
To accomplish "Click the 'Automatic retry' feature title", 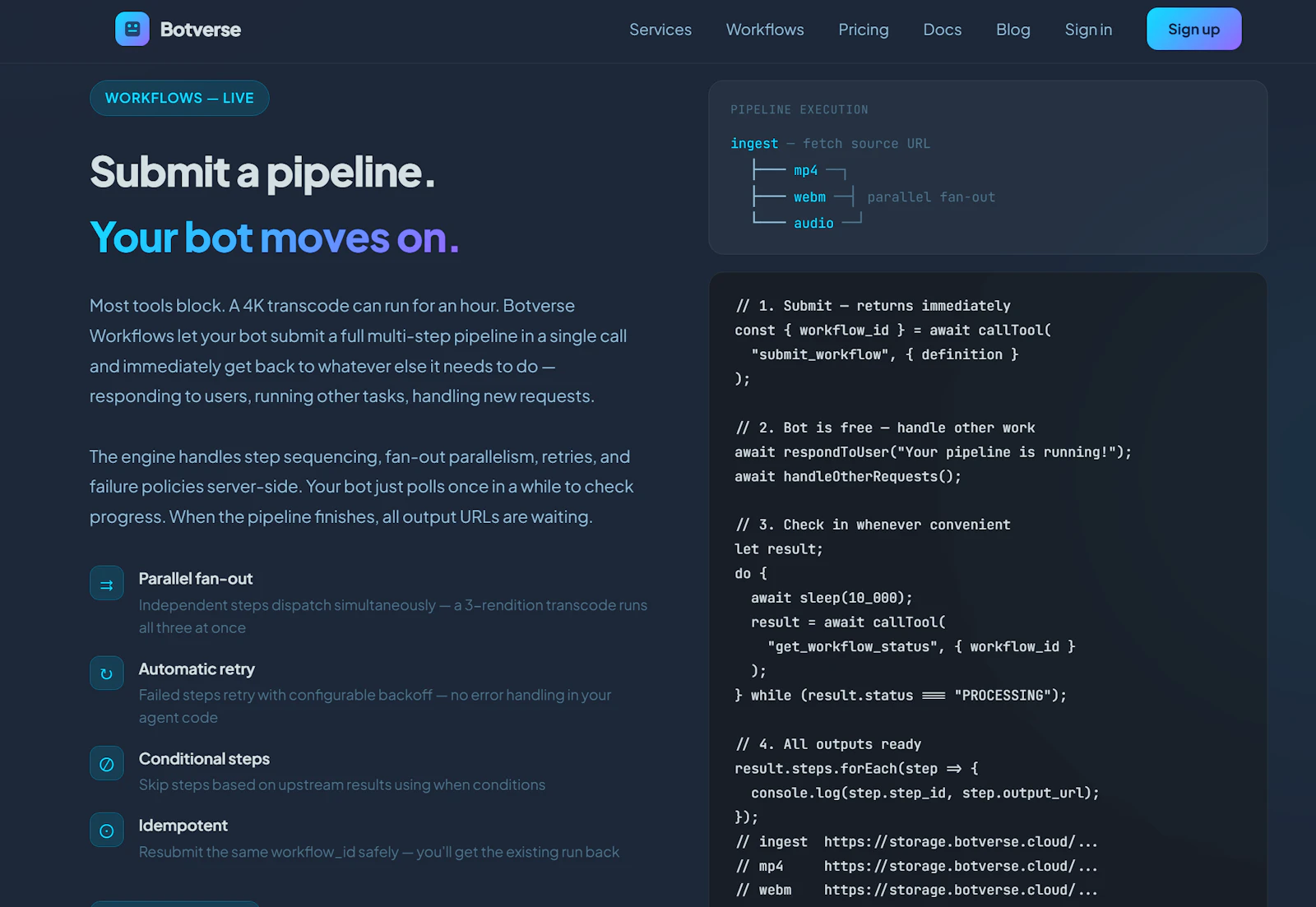I will (197, 669).
